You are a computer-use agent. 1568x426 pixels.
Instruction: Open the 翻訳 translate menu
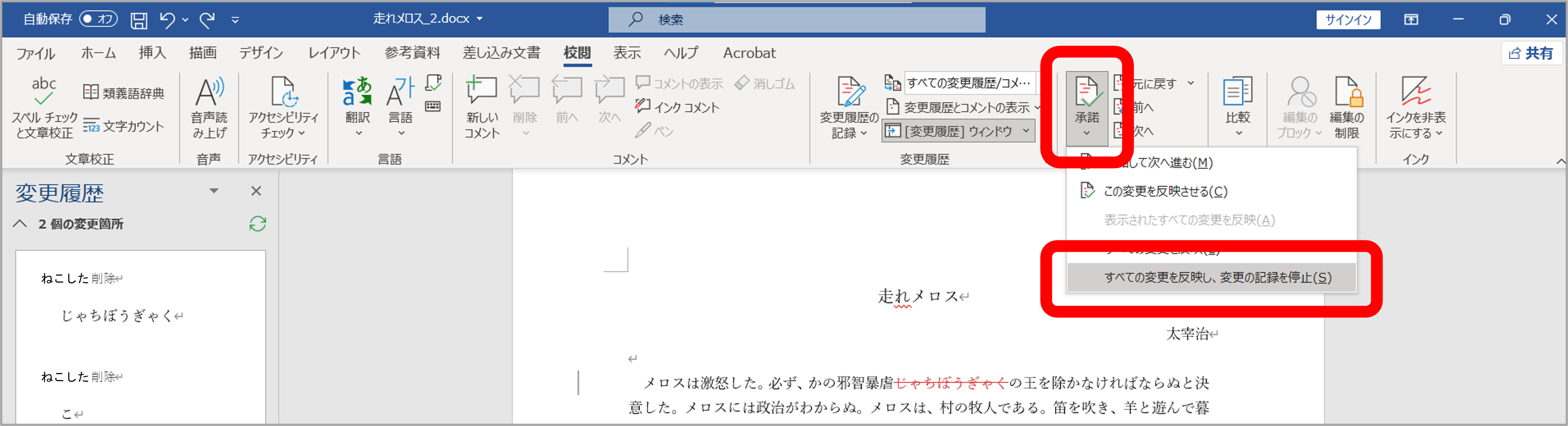[x=357, y=107]
